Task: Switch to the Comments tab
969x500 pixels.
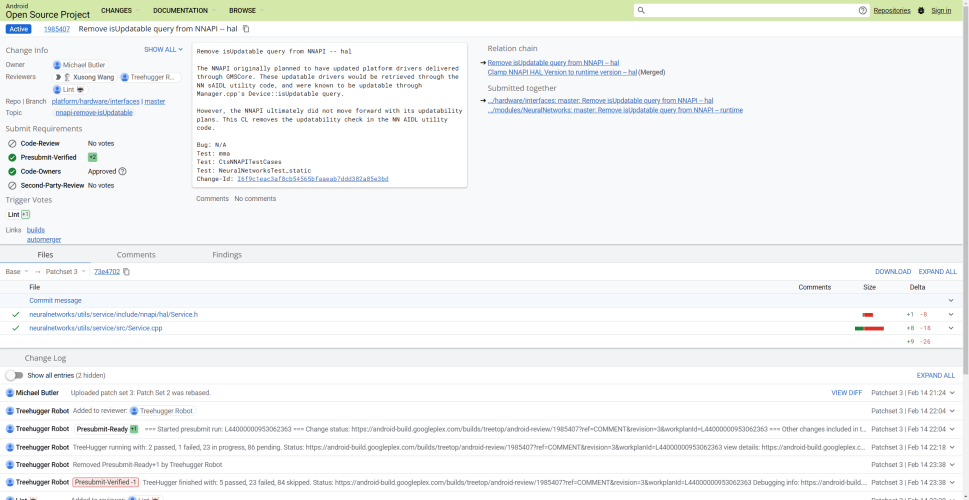Action: point(136,255)
